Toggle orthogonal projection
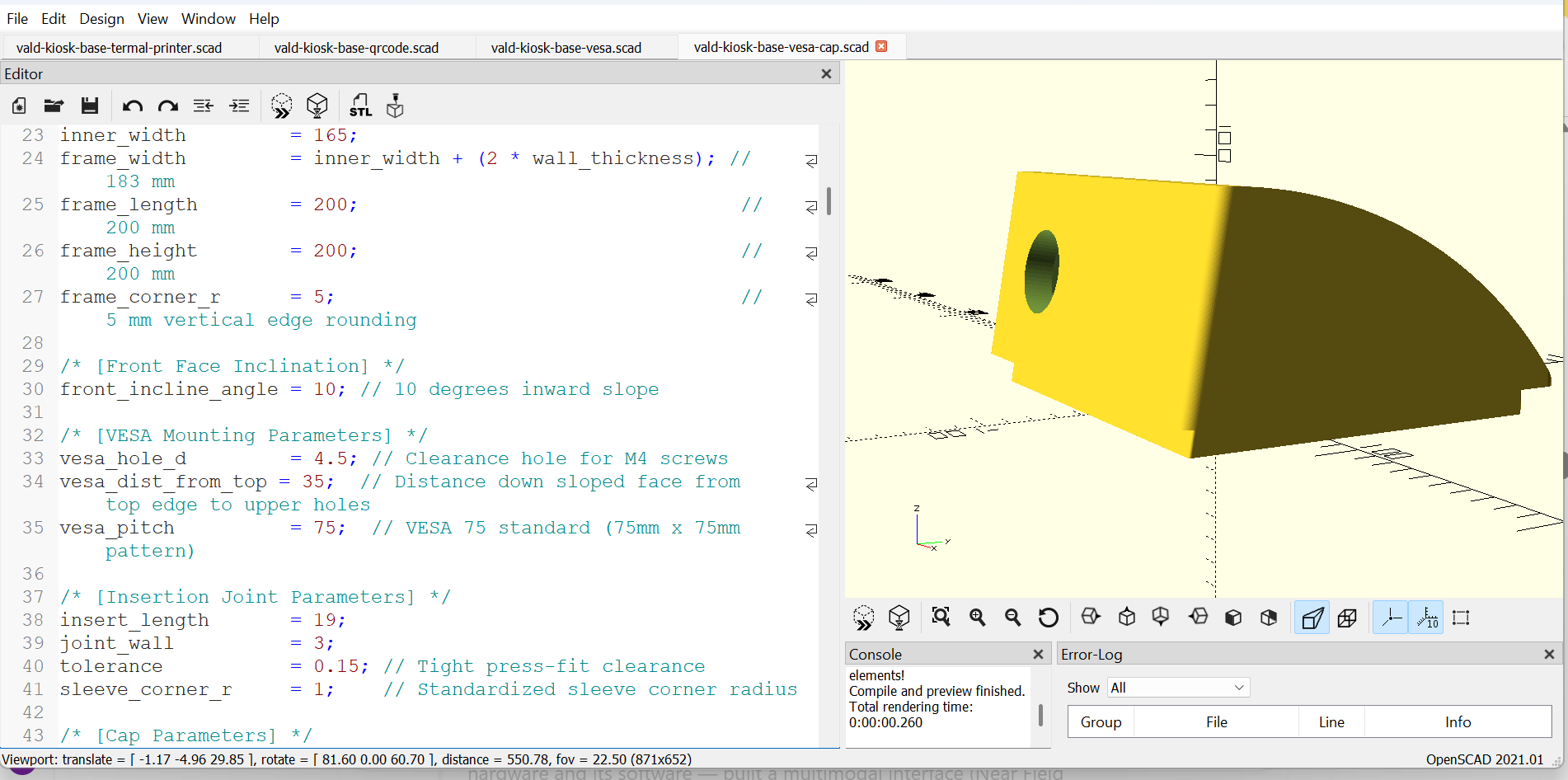1568x780 pixels. (1347, 618)
